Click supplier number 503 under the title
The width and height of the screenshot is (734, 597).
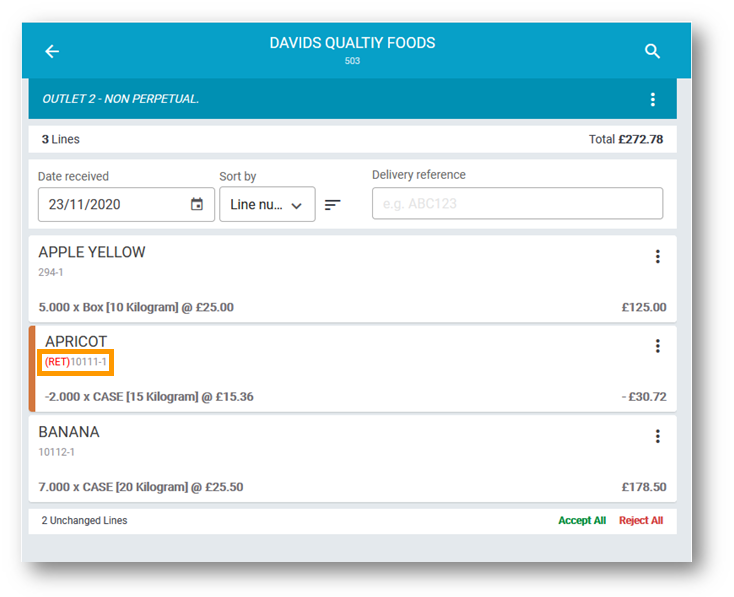click(352, 61)
